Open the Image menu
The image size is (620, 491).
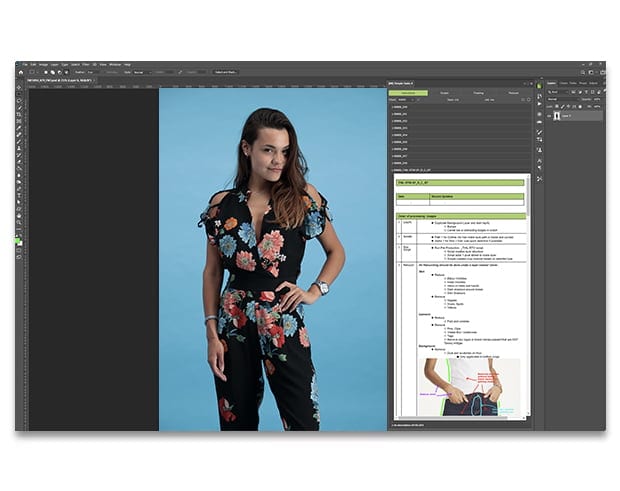pyautogui.click(x=43, y=64)
